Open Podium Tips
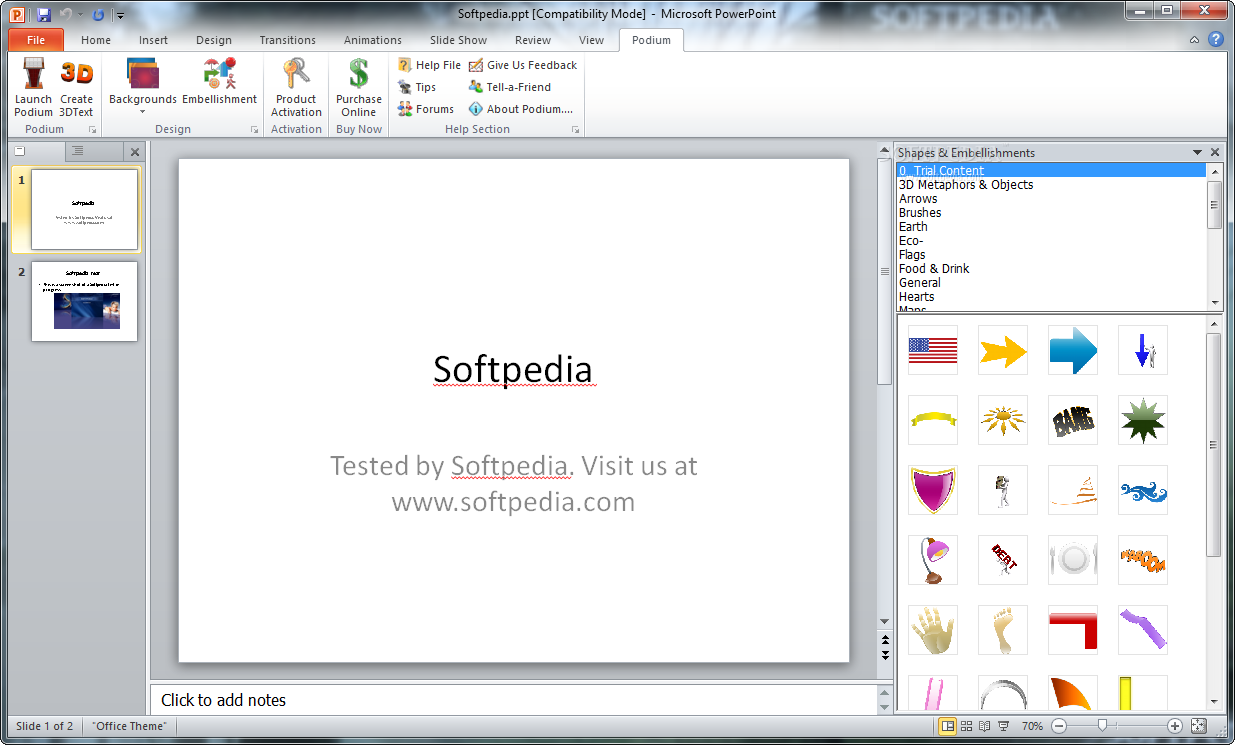Viewport: 1235px width, 745px height. pyautogui.click(x=417, y=87)
